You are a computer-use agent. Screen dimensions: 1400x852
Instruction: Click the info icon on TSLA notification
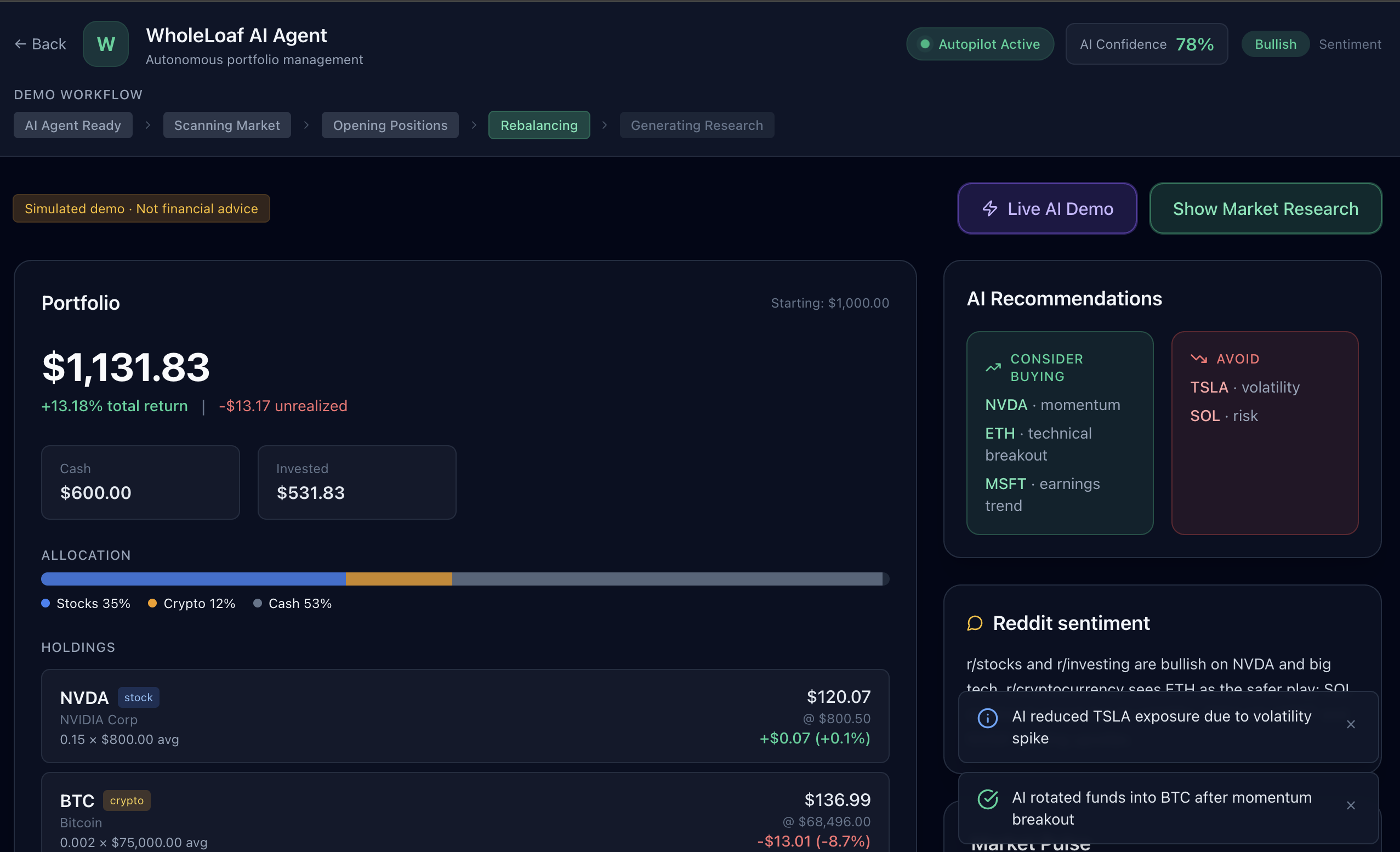(x=987, y=718)
